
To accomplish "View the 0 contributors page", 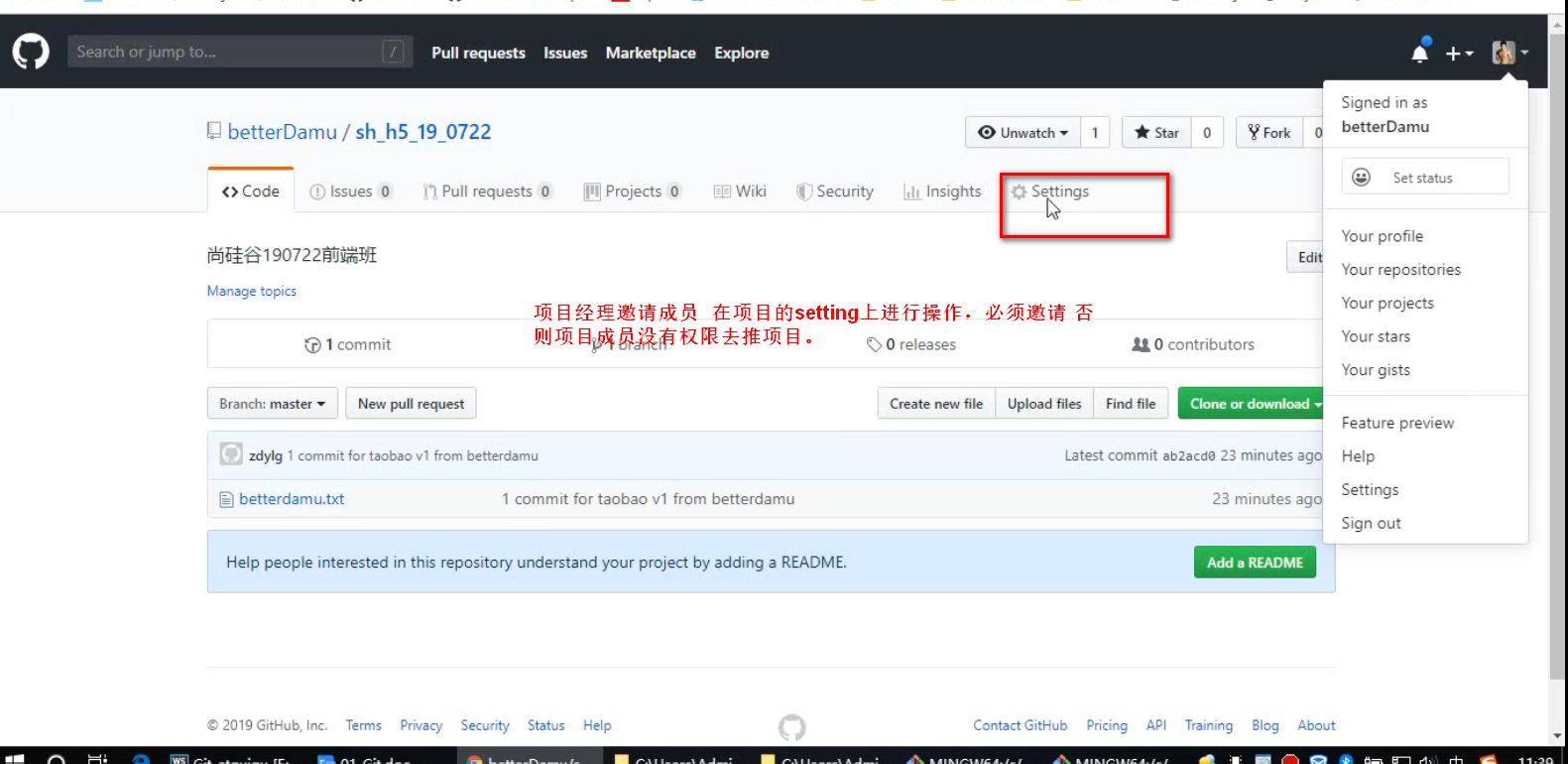I will 1193,344.
